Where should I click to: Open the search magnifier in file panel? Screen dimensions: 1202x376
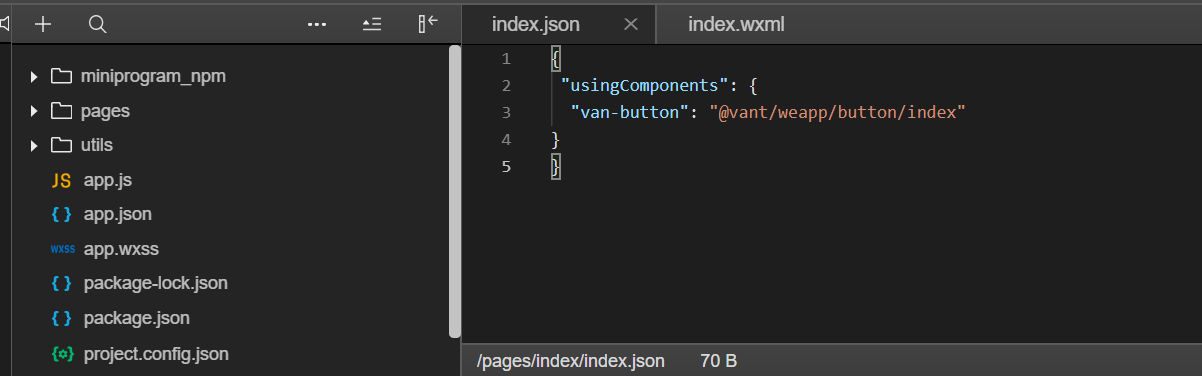click(97, 24)
